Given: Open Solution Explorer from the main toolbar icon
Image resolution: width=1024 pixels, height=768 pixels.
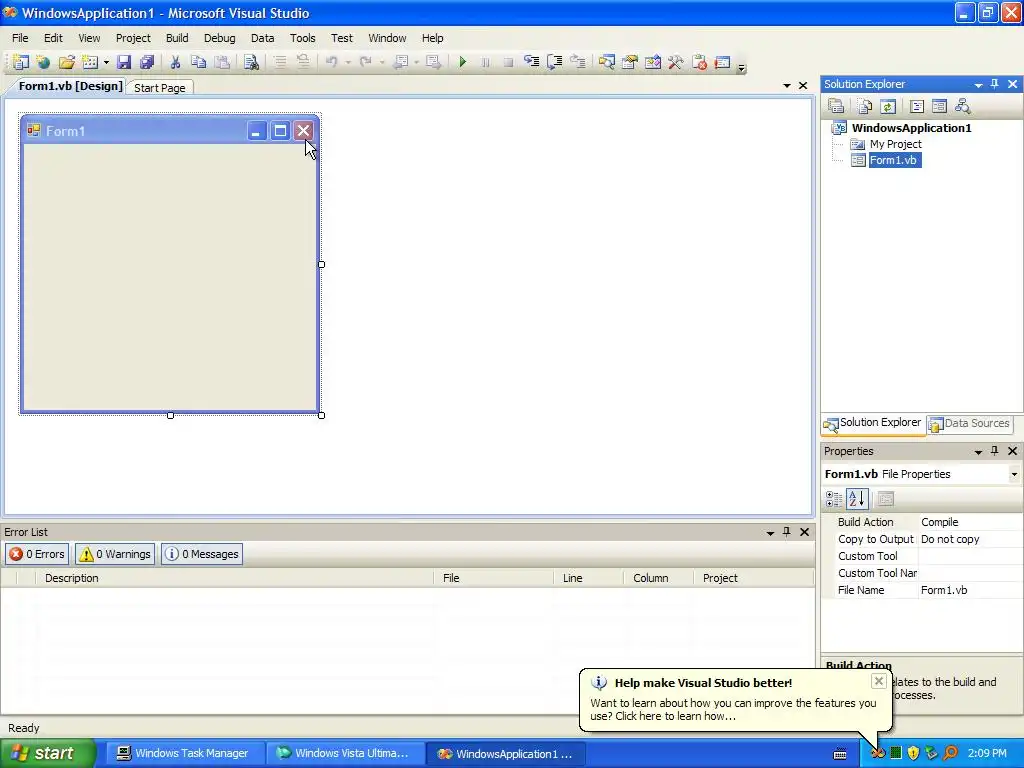Looking at the screenshot, I should click(x=607, y=62).
